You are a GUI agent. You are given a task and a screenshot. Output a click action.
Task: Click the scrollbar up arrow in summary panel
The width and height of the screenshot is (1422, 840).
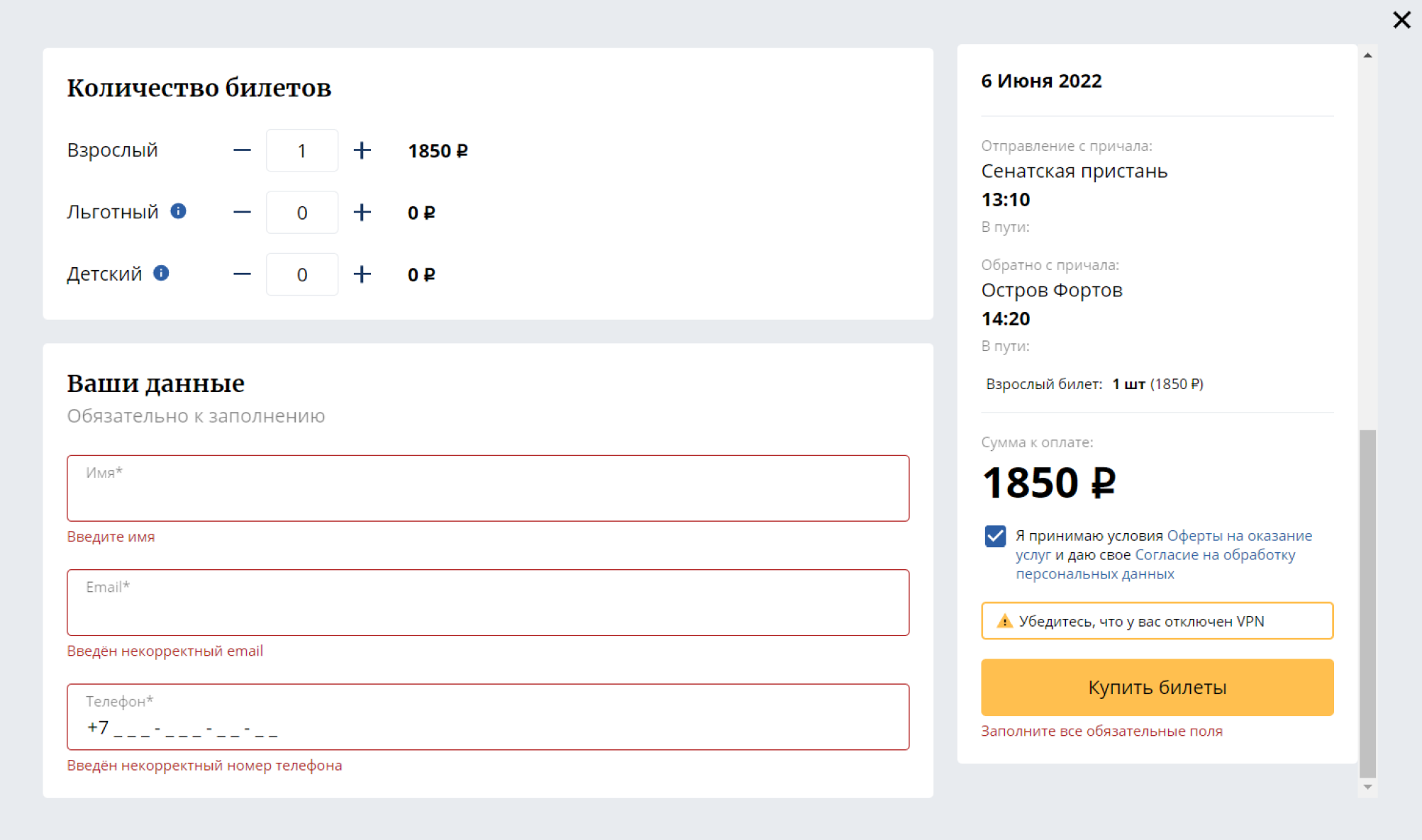point(1367,55)
